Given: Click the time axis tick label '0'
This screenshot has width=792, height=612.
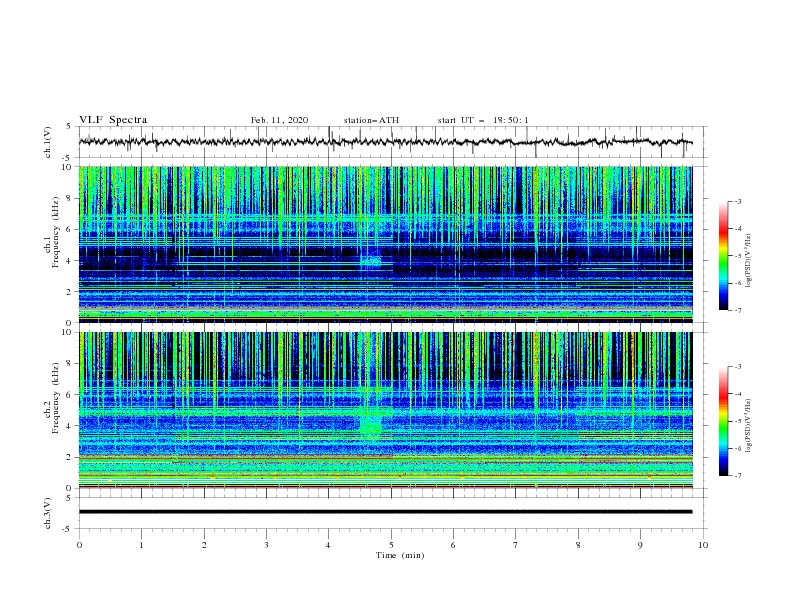Looking at the screenshot, I should [x=79, y=545].
